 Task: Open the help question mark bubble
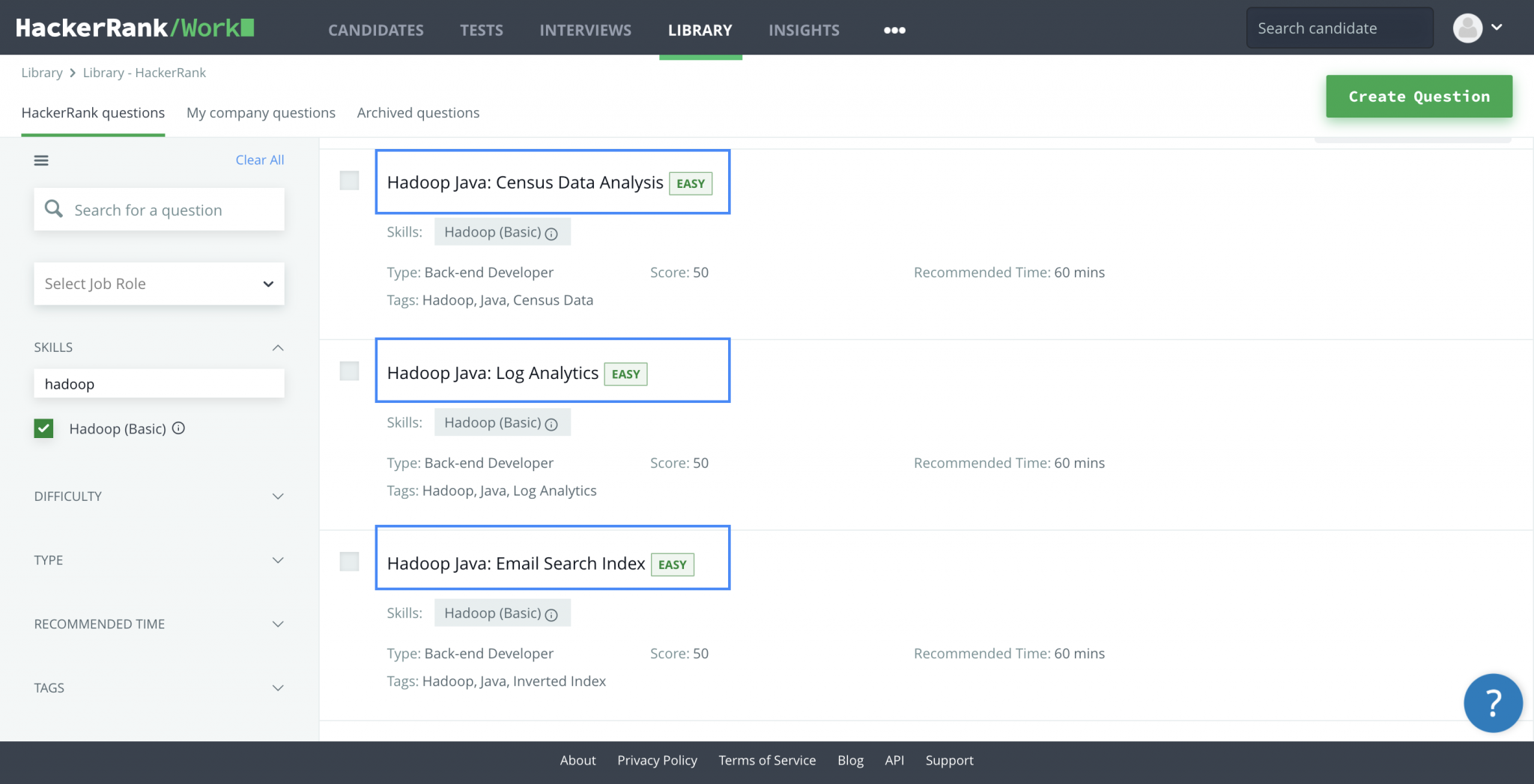tap(1493, 703)
